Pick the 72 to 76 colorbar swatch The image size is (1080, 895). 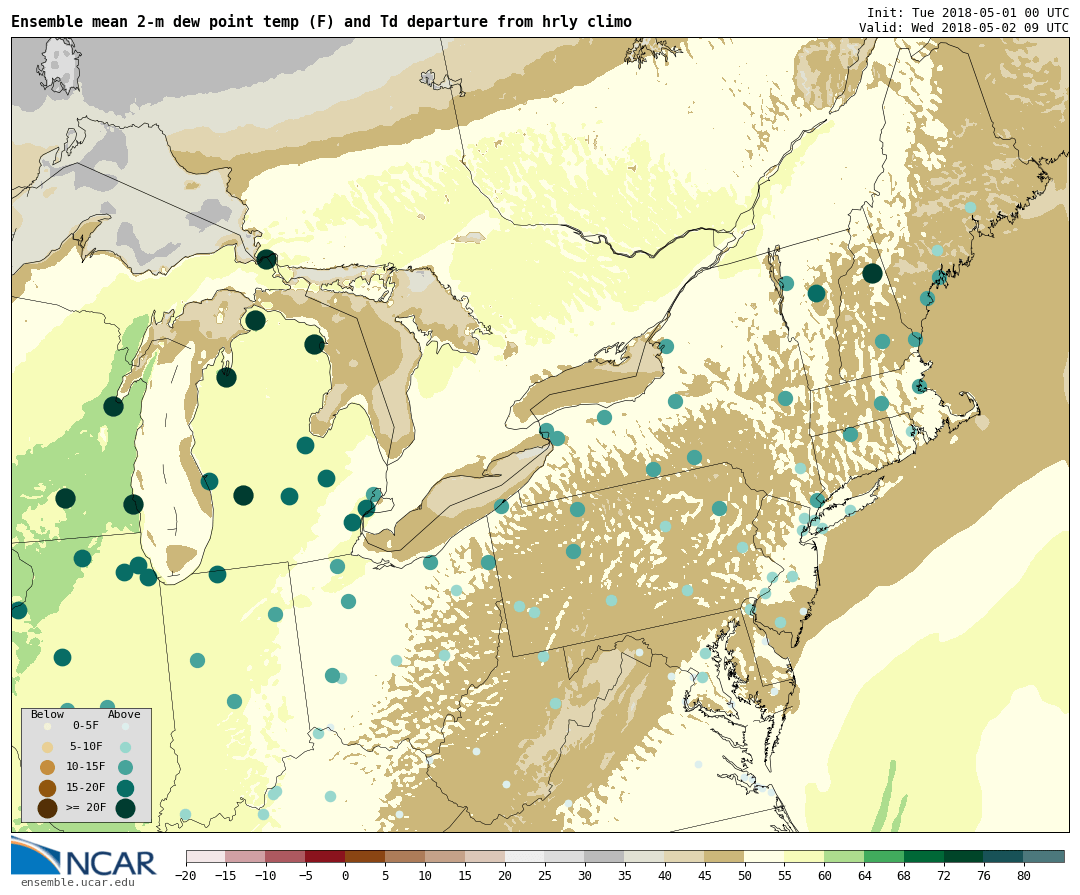coord(964,856)
